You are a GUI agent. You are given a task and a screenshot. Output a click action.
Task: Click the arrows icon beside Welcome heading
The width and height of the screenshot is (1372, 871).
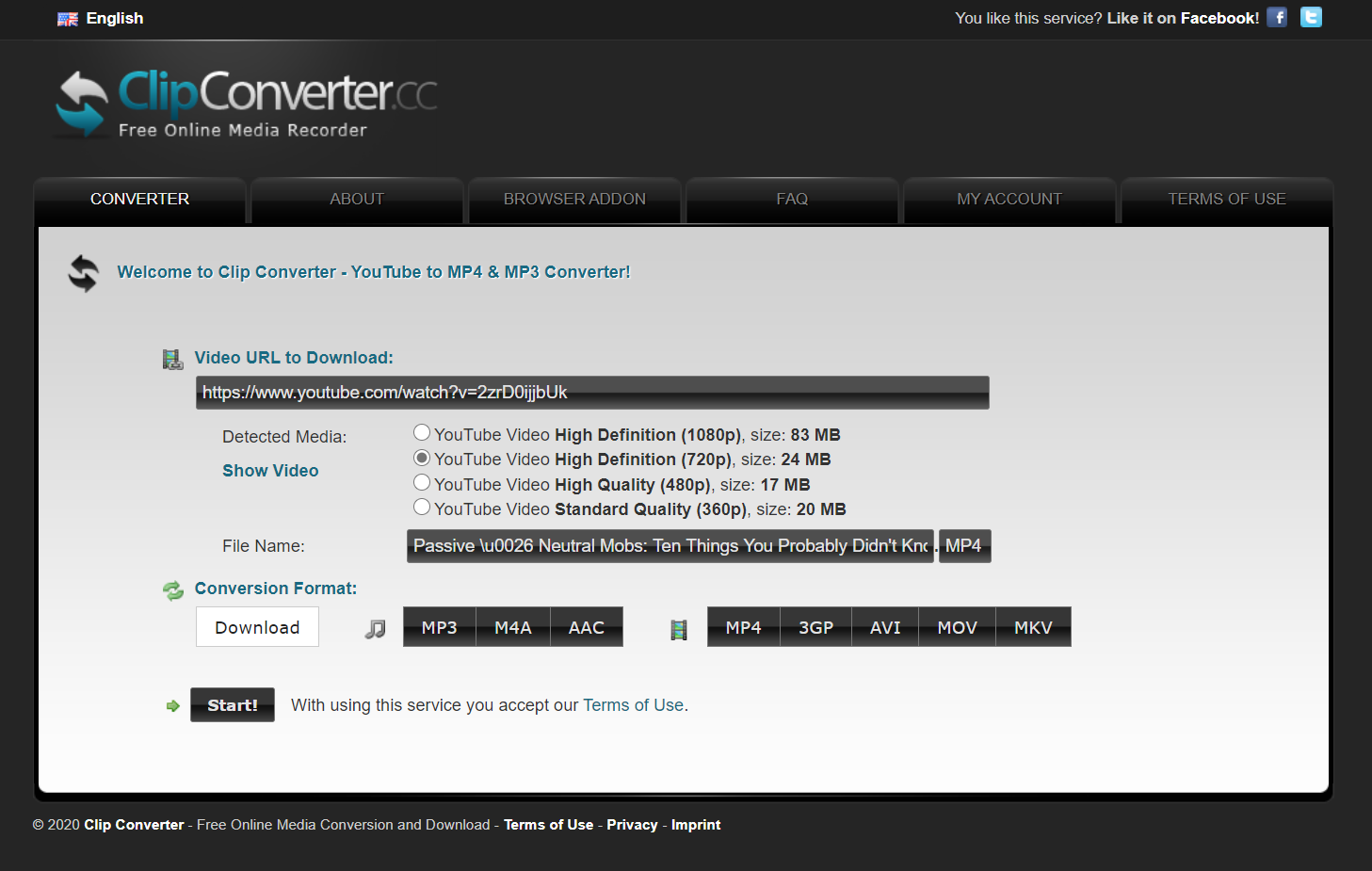[x=84, y=273]
